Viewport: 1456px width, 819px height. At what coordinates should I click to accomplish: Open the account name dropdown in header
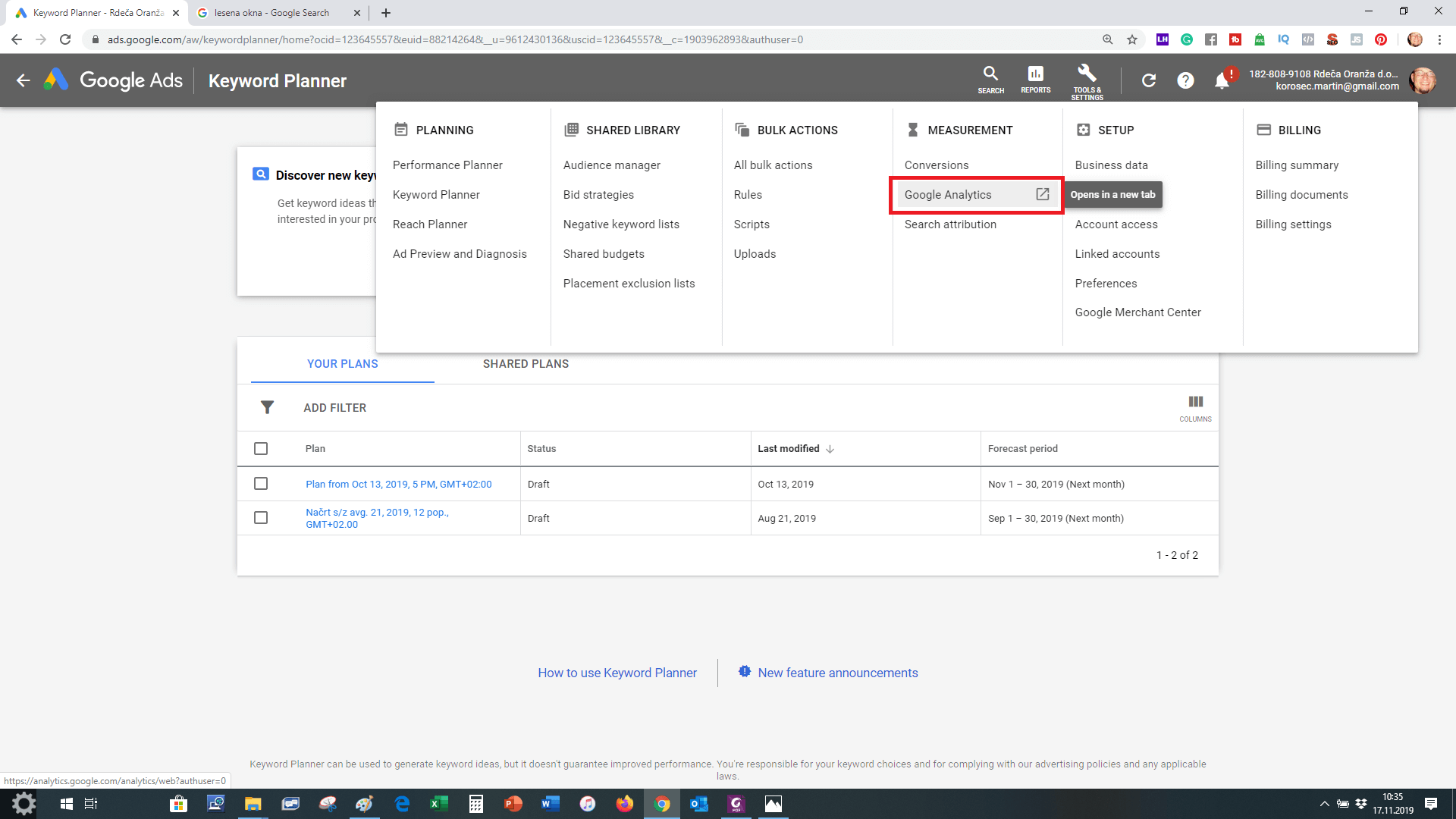click(x=1323, y=80)
